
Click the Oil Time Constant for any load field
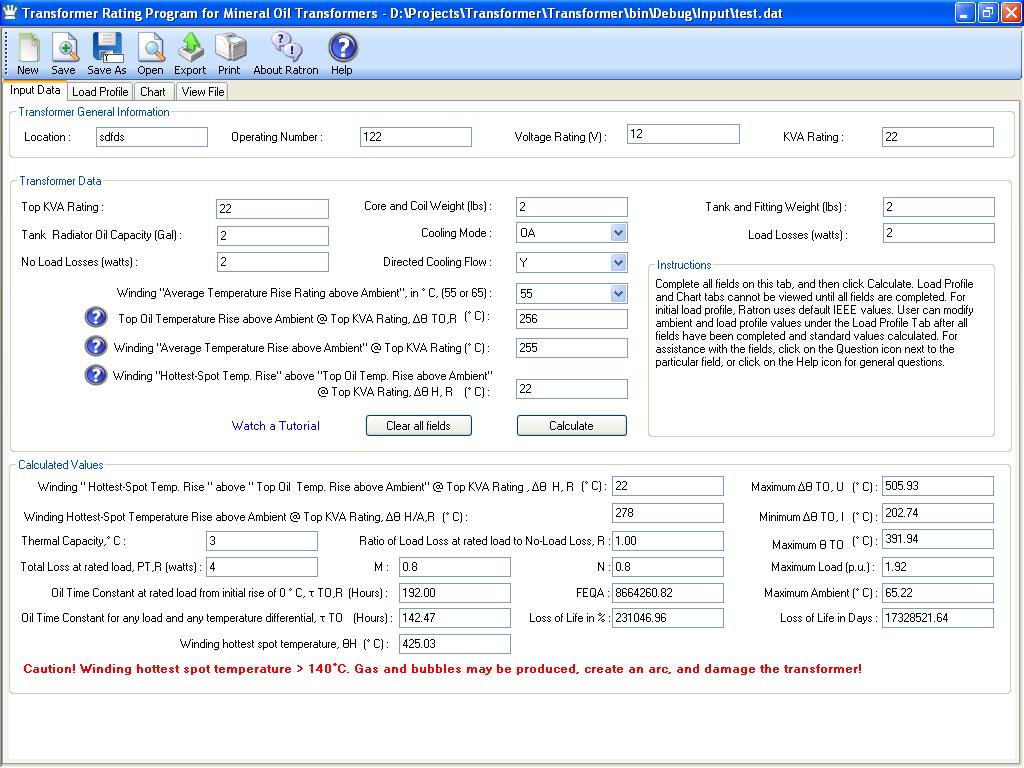pos(455,618)
